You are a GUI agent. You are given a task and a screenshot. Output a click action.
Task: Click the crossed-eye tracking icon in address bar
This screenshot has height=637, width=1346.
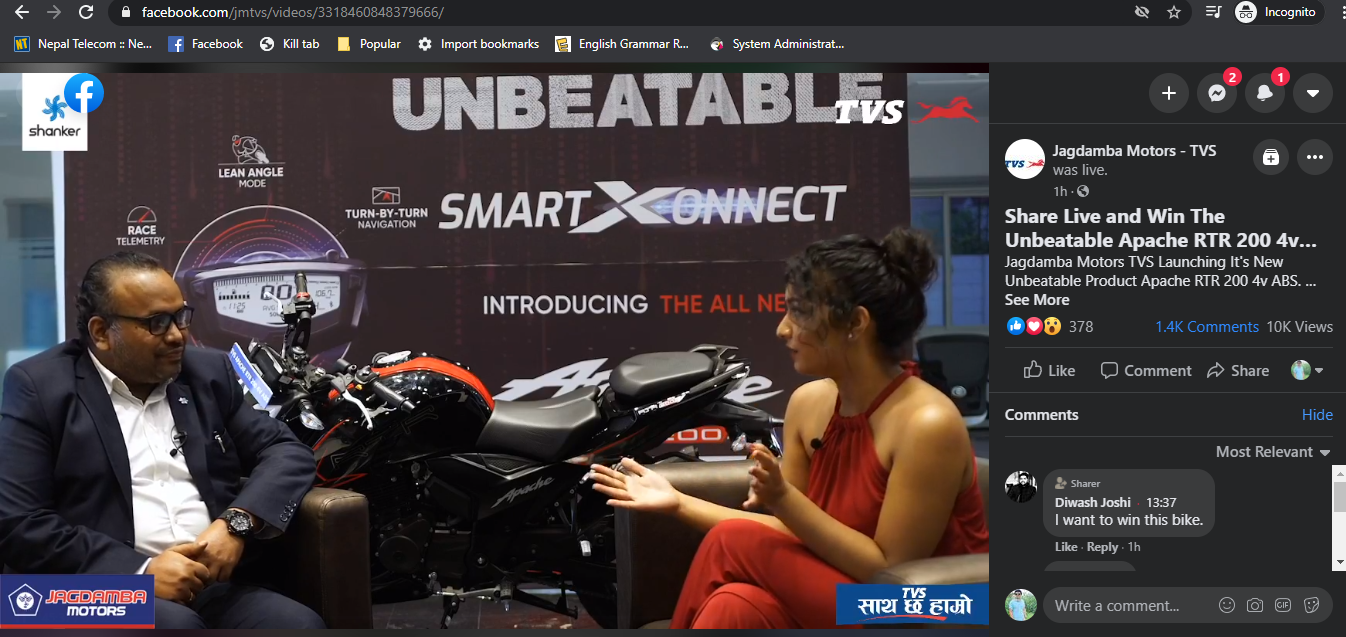tap(1142, 13)
